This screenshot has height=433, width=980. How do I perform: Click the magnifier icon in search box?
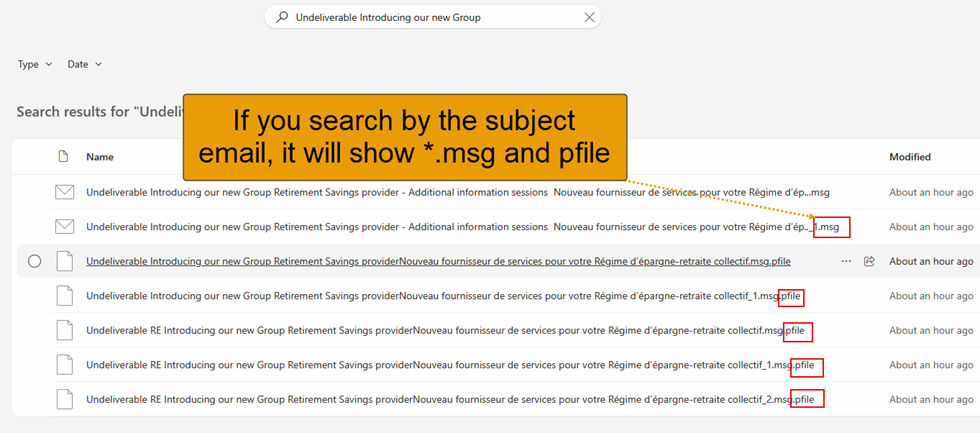click(282, 17)
